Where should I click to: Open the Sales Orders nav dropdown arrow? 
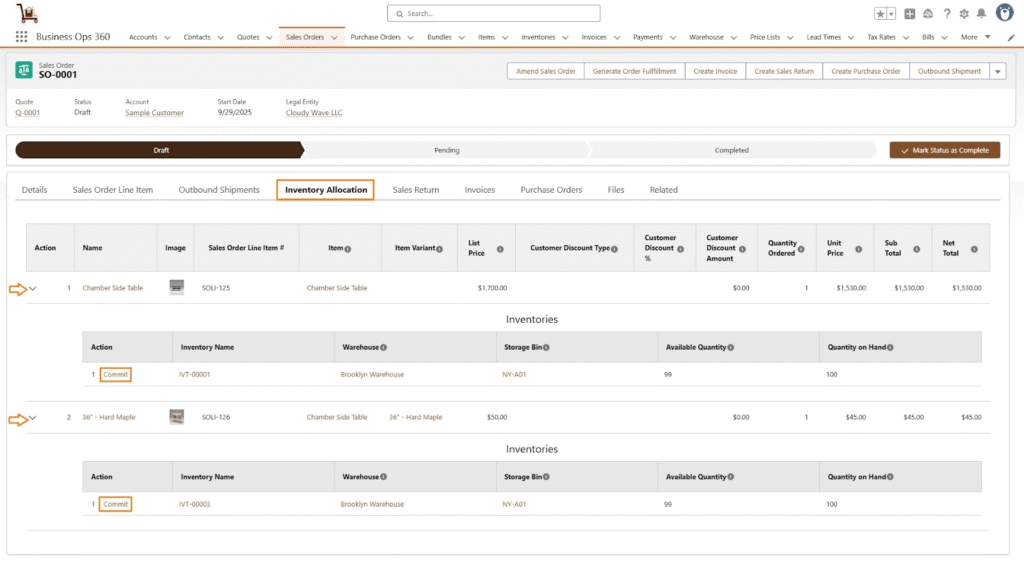(334, 37)
